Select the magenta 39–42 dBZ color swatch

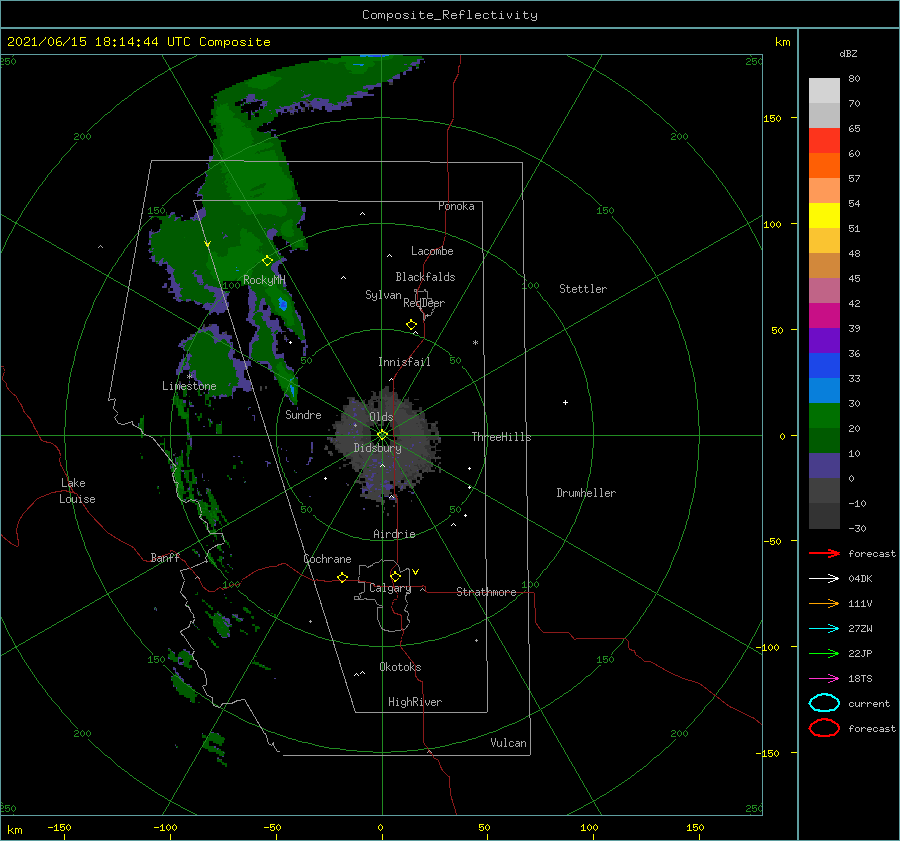[x=824, y=316]
